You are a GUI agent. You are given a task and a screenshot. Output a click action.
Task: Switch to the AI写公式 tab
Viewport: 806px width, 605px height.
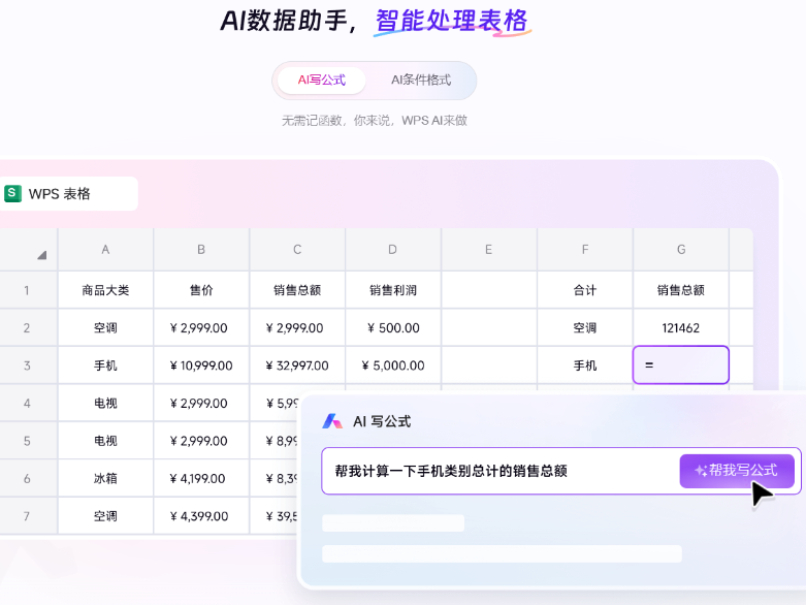[321, 80]
